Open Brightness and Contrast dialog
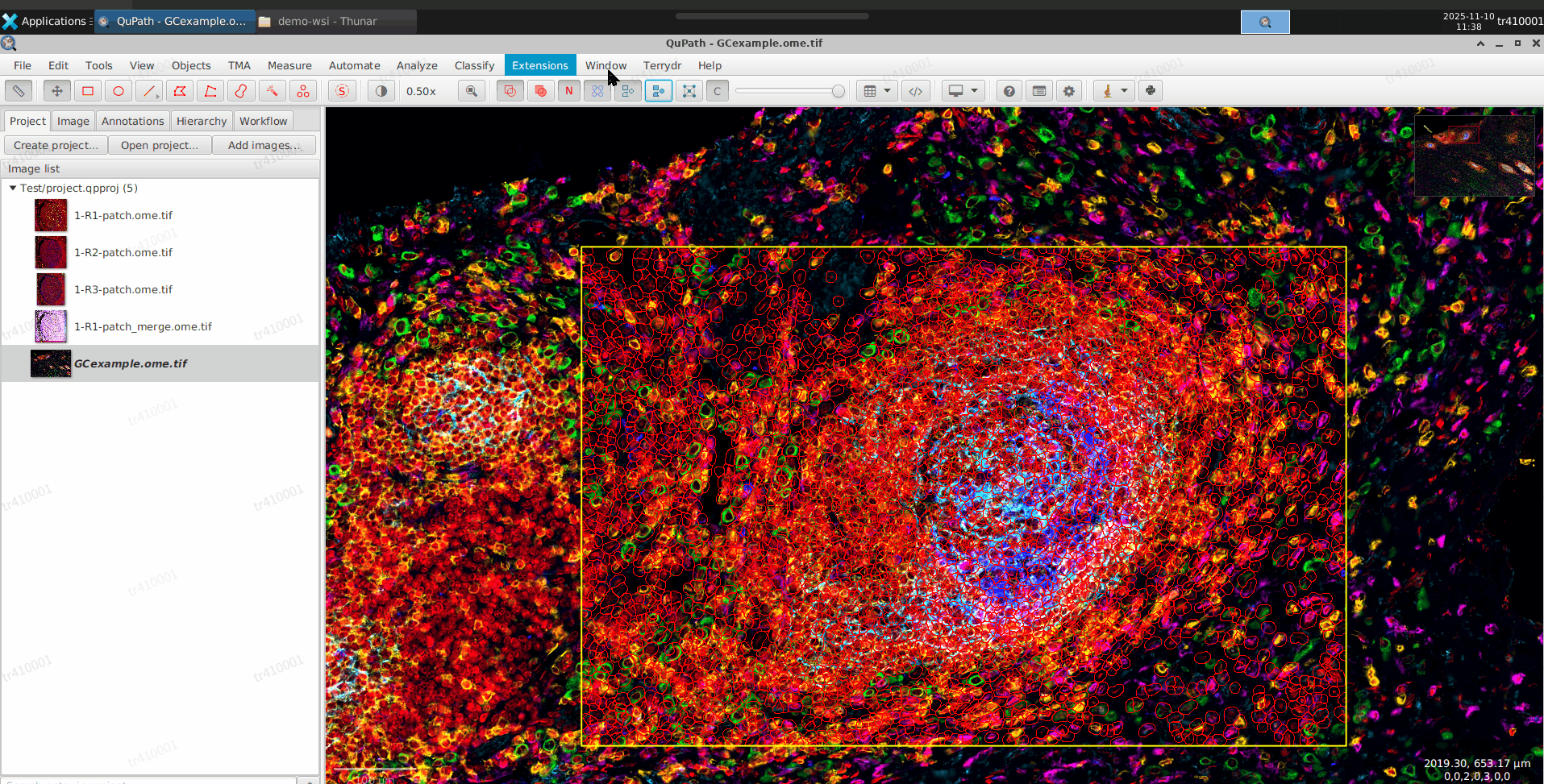 [381, 91]
